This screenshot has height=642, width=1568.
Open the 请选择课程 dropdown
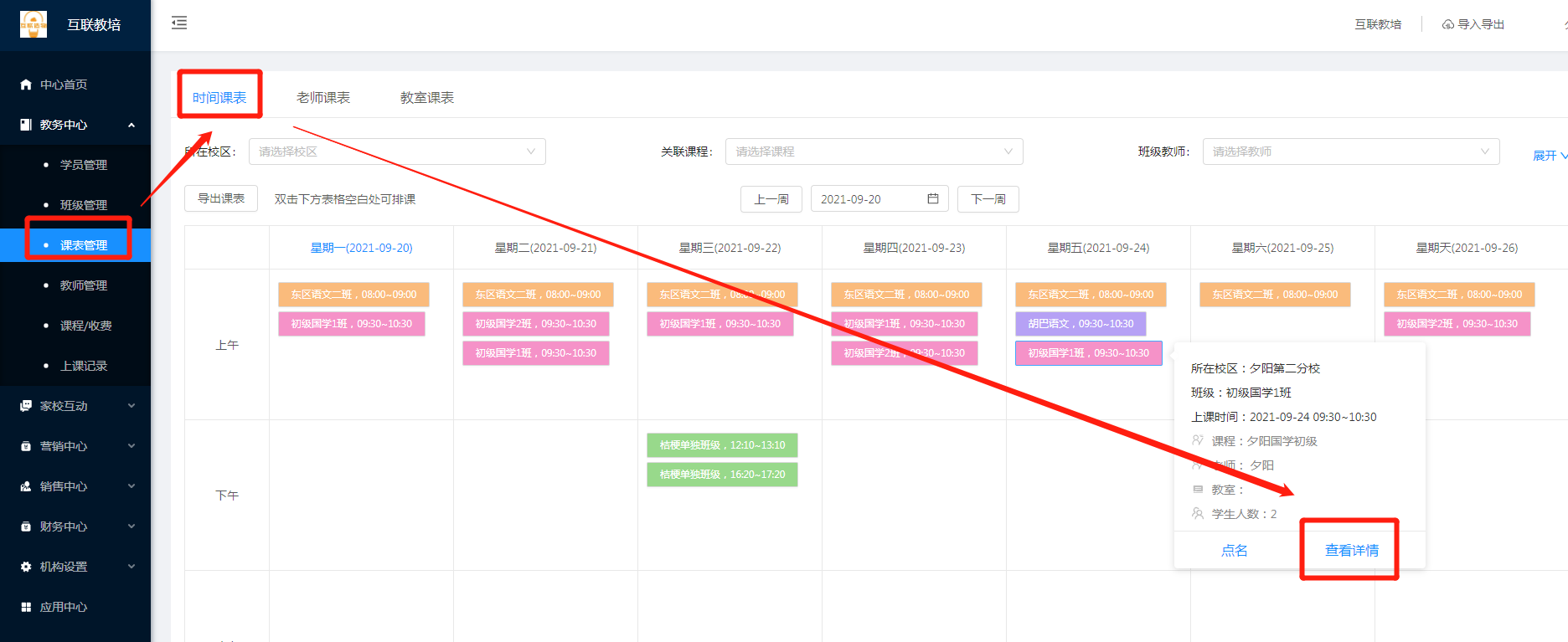point(874,152)
